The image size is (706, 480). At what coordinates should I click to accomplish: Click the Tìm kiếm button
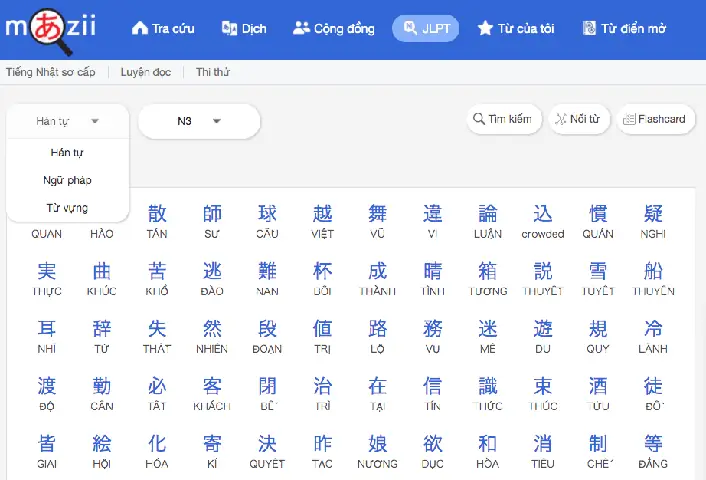[x=504, y=119]
